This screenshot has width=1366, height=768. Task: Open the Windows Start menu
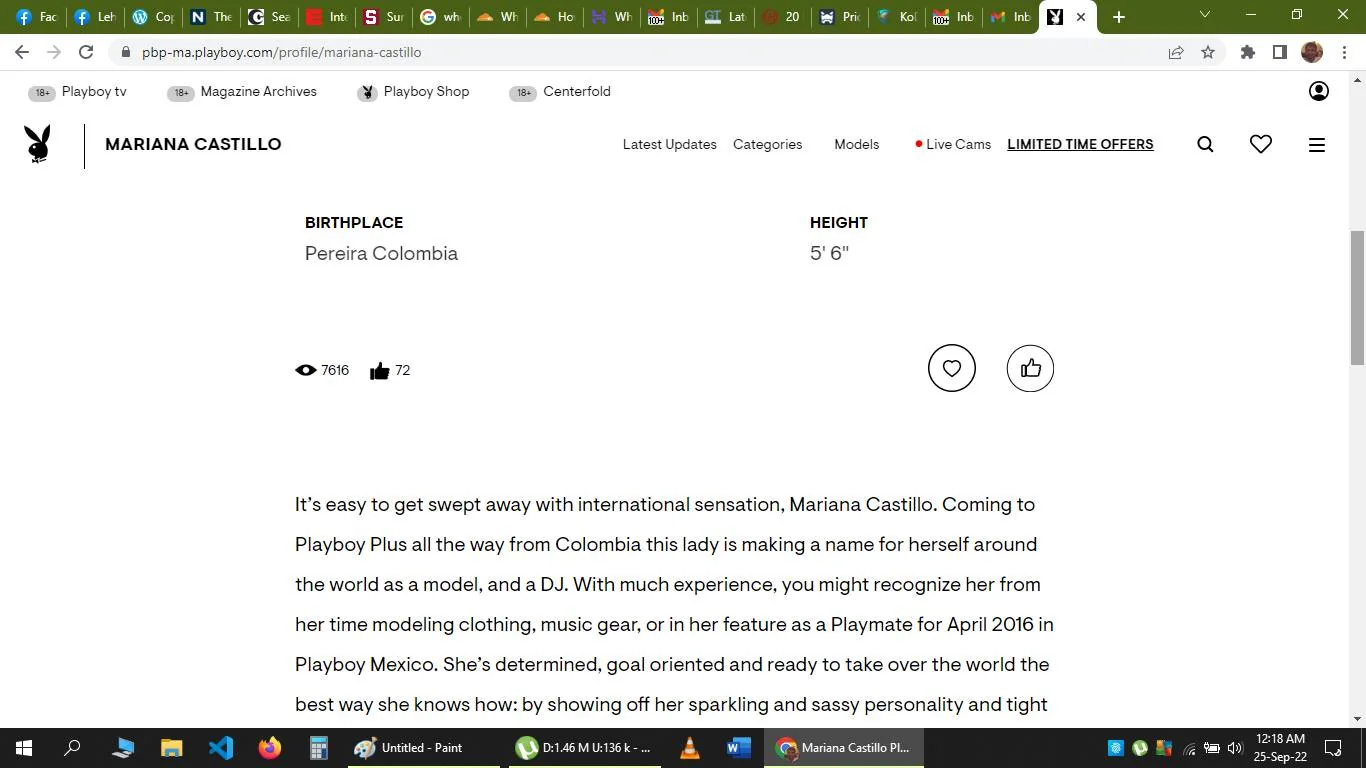pyautogui.click(x=23, y=748)
